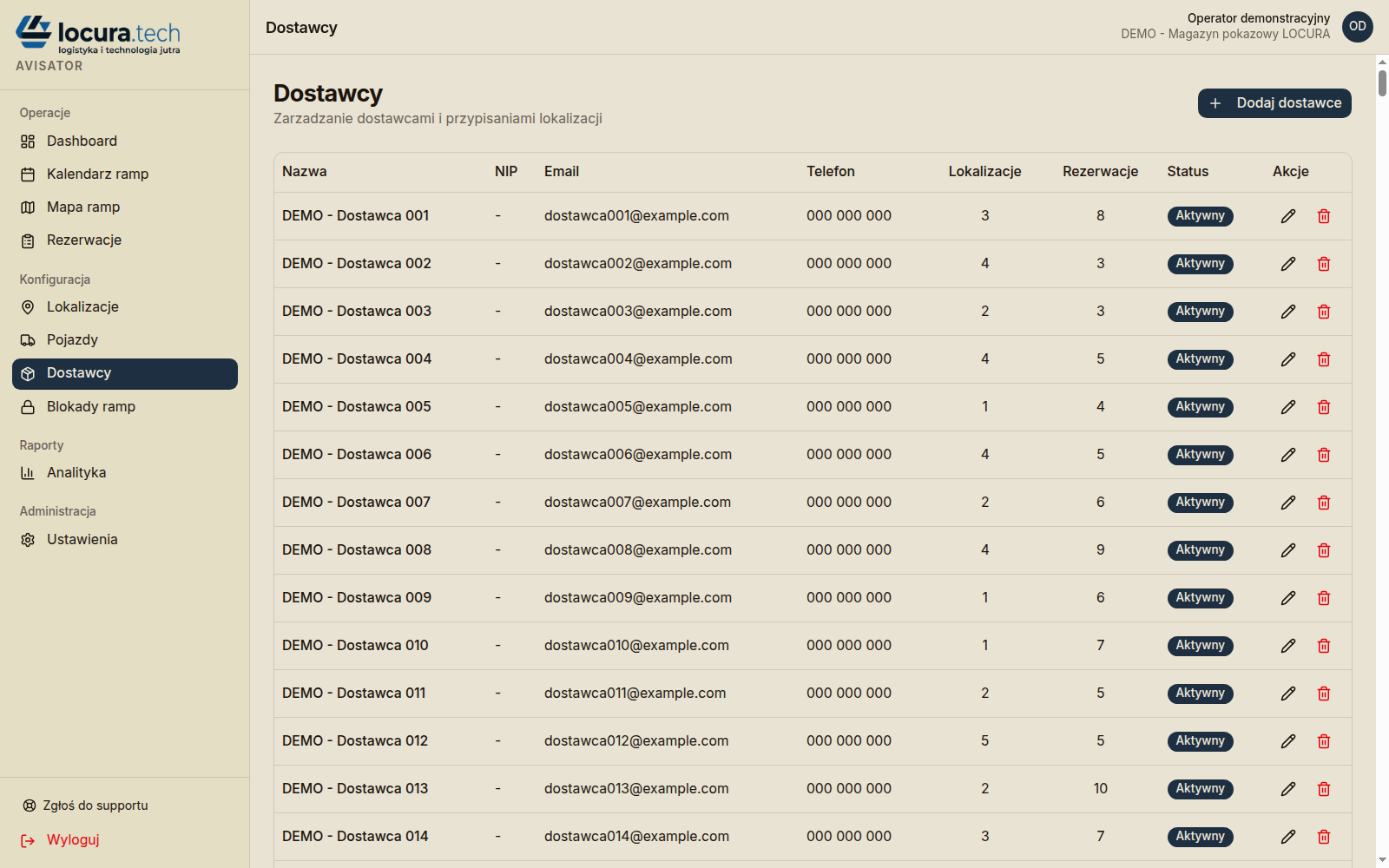This screenshot has height=868, width=1389.
Task: Click Zgłoś do supportu link
Action: pos(85,806)
